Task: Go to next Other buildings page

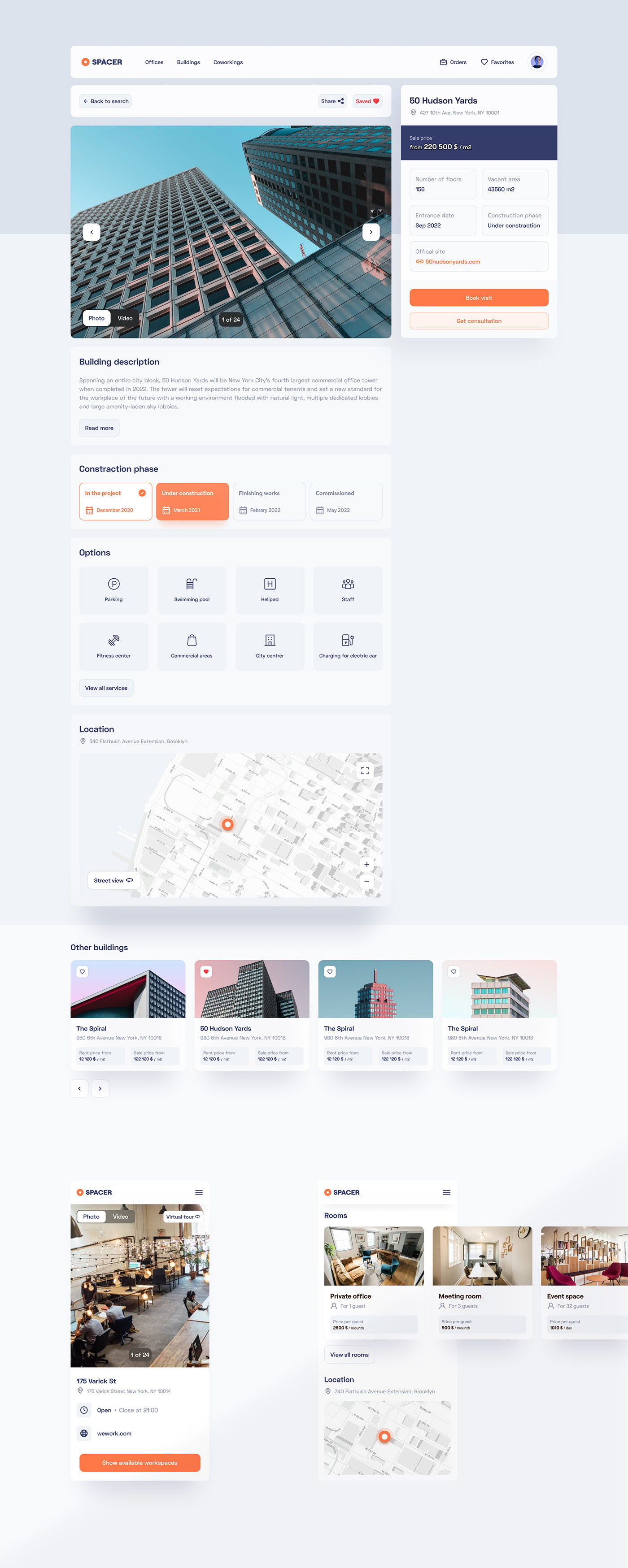Action: tap(100, 1088)
